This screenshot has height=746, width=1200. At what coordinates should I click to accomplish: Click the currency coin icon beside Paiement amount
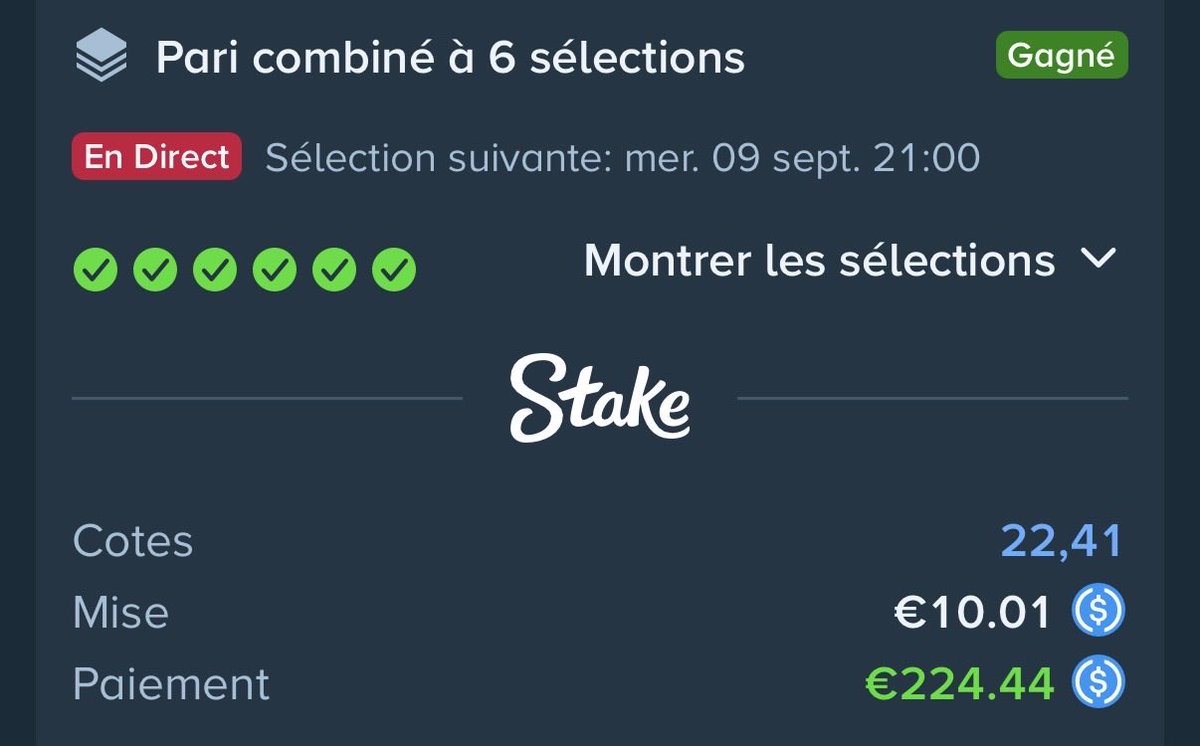click(x=1099, y=683)
